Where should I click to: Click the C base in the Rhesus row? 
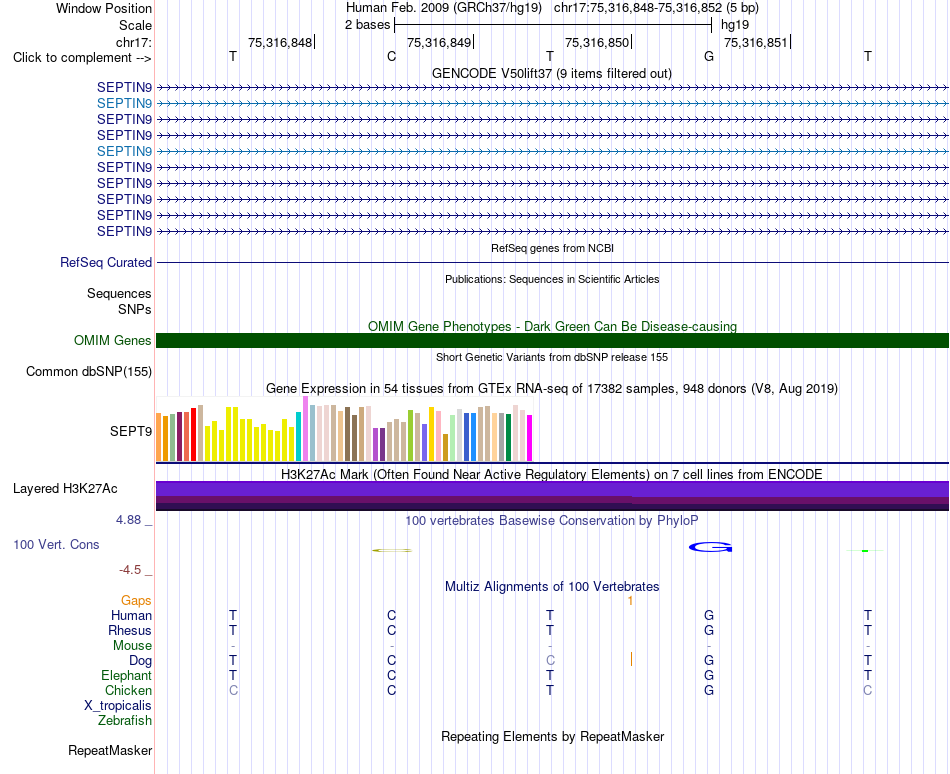pyautogui.click(x=391, y=630)
